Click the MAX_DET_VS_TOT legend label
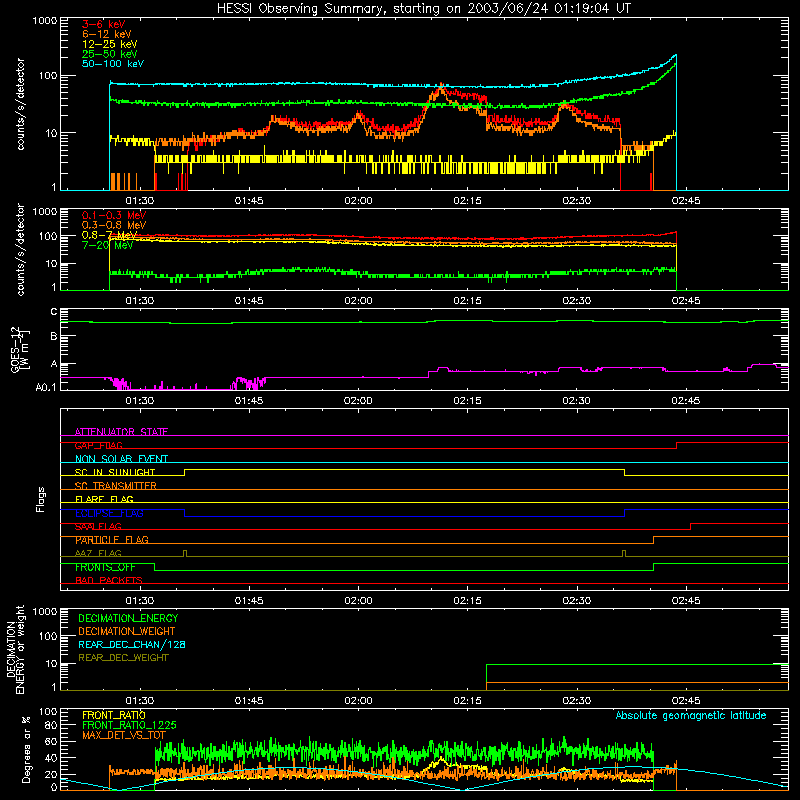800x800 pixels. (123, 735)
